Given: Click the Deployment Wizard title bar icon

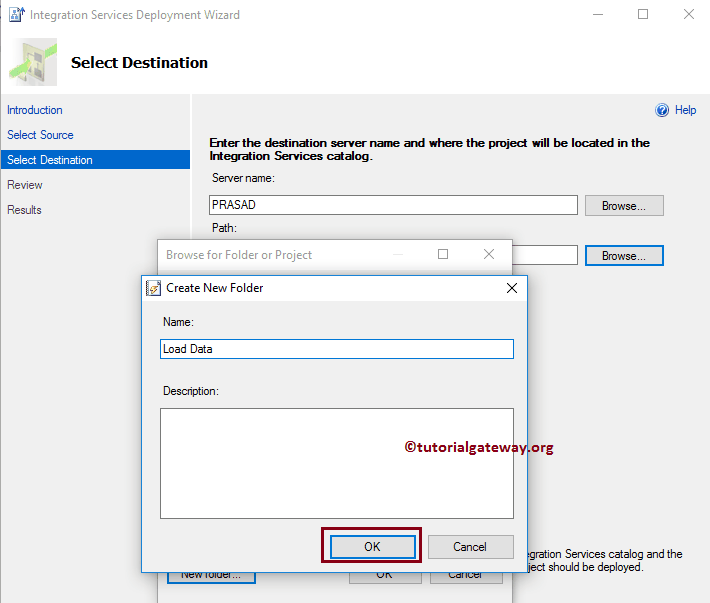Looking at the screenshot, I should [x=17, y=14].
